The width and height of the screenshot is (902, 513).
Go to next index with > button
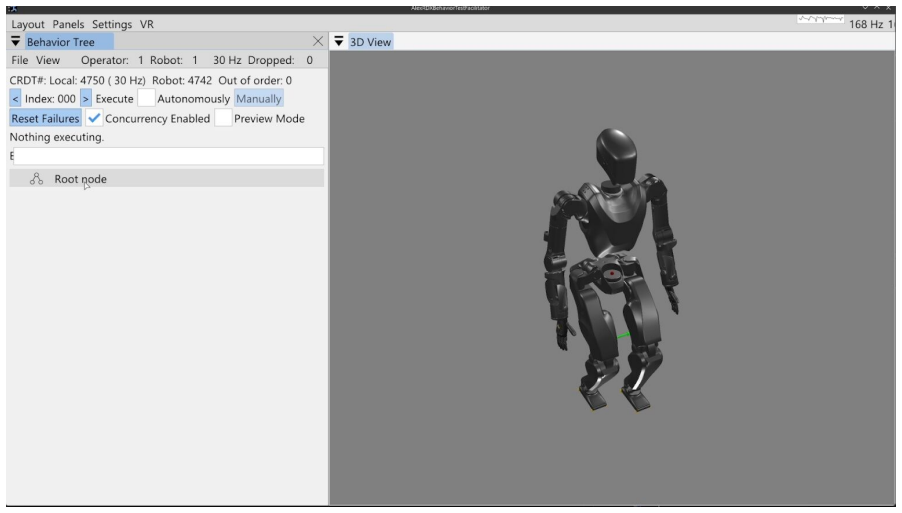86,98
